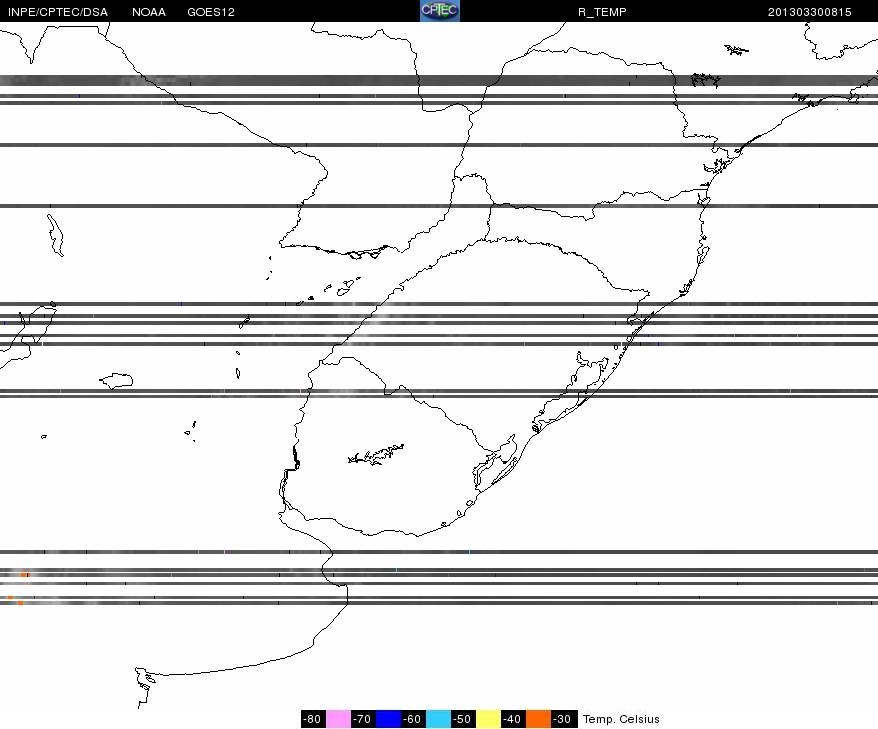
Task: Click the yellow legend color swatch
Action: click(488, 719)
